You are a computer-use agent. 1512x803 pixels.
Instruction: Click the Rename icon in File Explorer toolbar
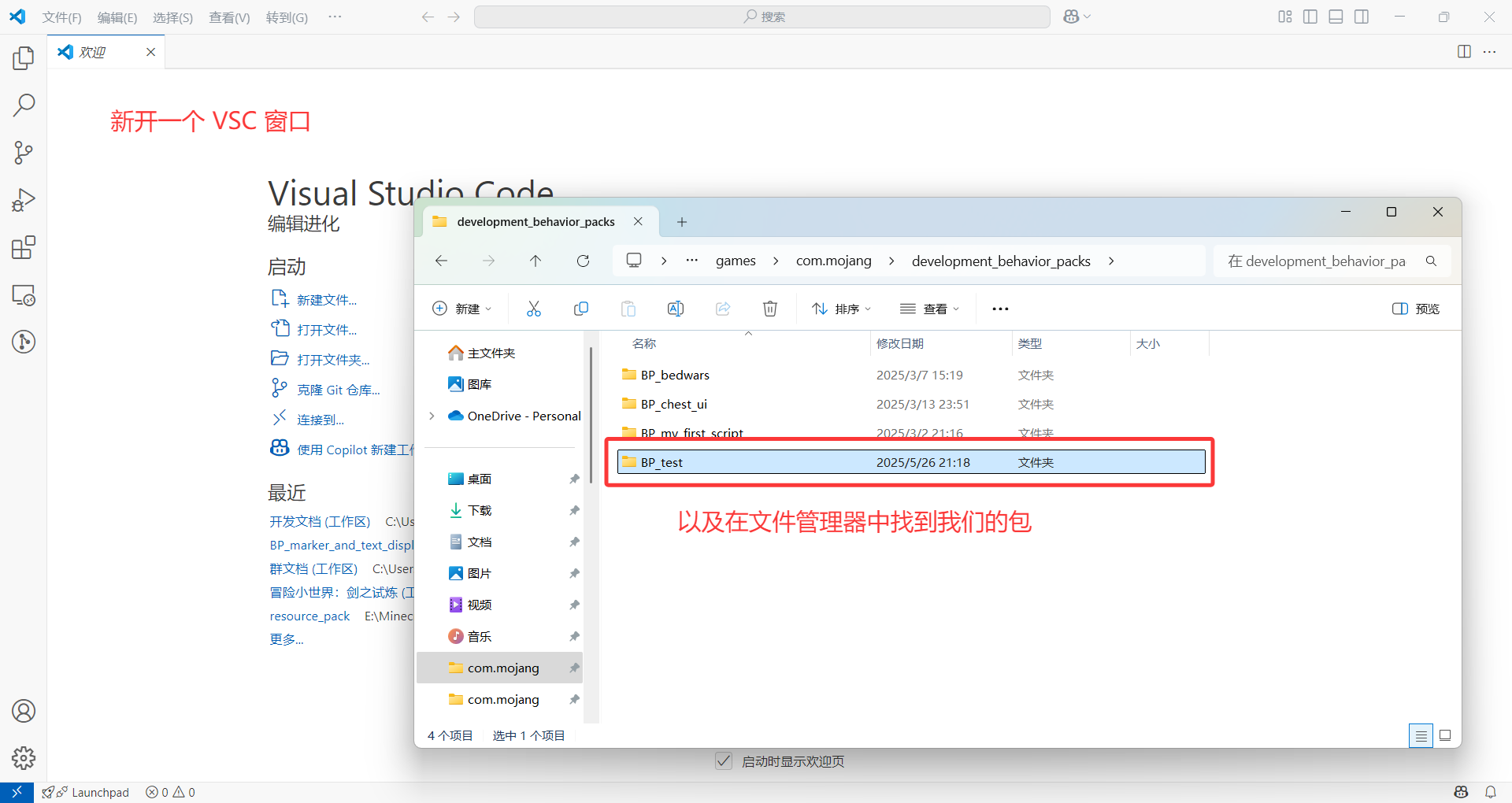click(676, 309)
